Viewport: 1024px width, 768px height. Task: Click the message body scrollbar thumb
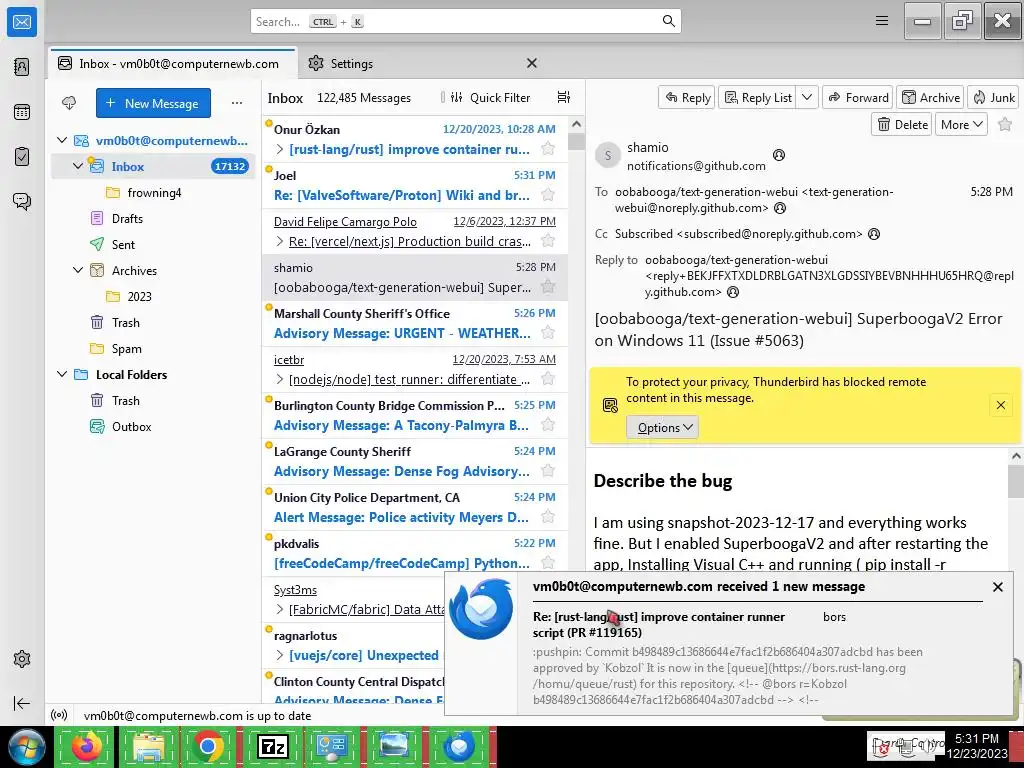click(1015, 482)
